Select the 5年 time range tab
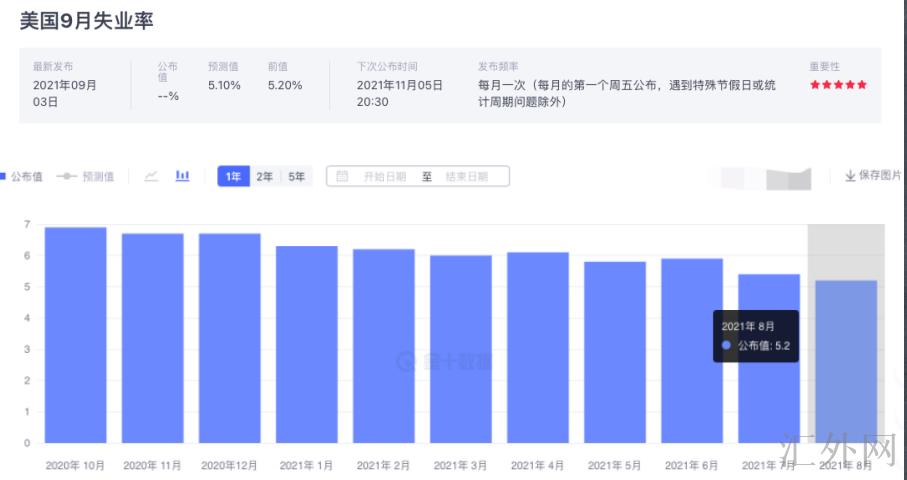The height and width of the screenshot is (480, 907). tap(297, 176)
